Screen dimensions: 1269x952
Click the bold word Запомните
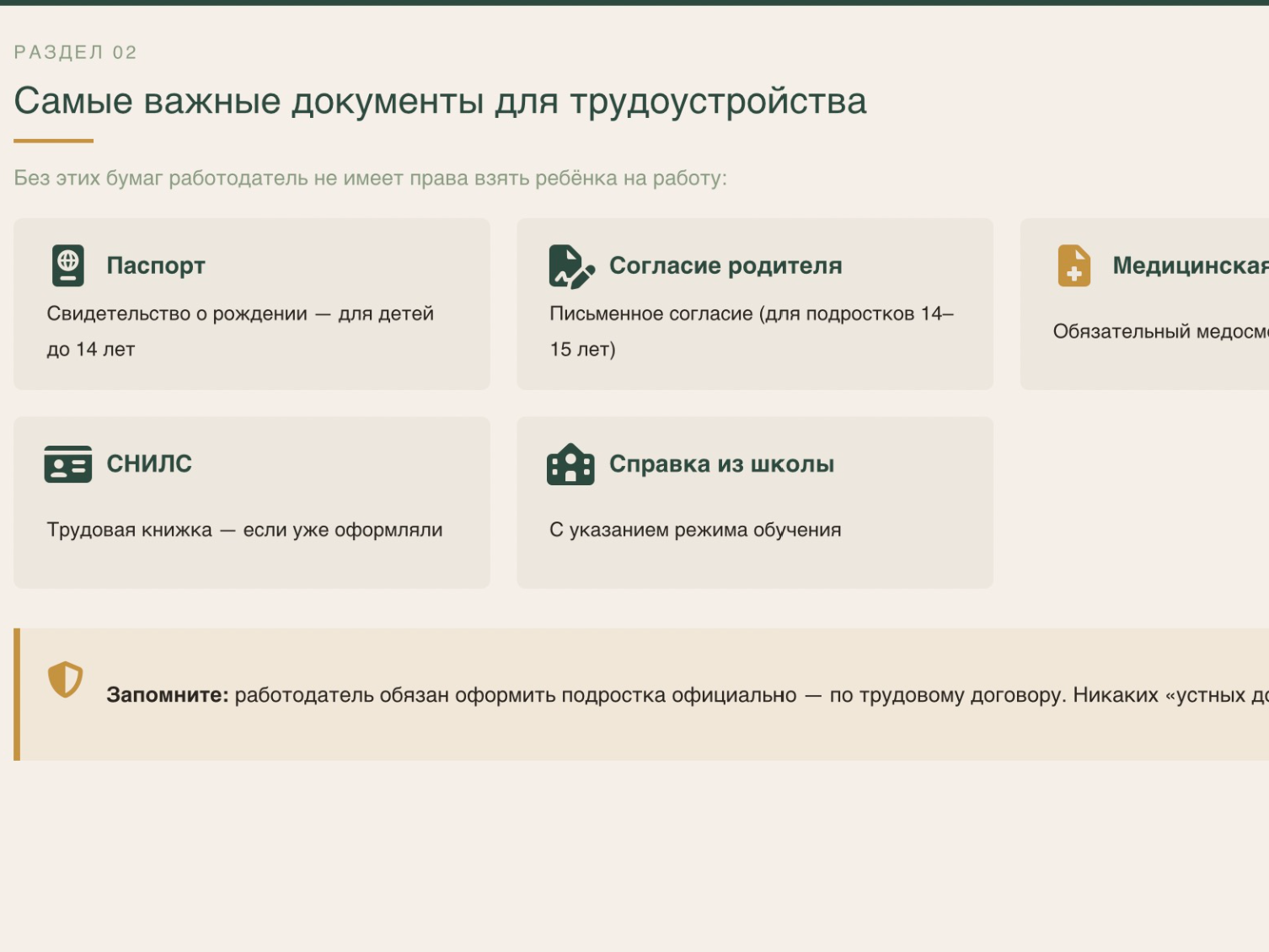click(168, 695)
